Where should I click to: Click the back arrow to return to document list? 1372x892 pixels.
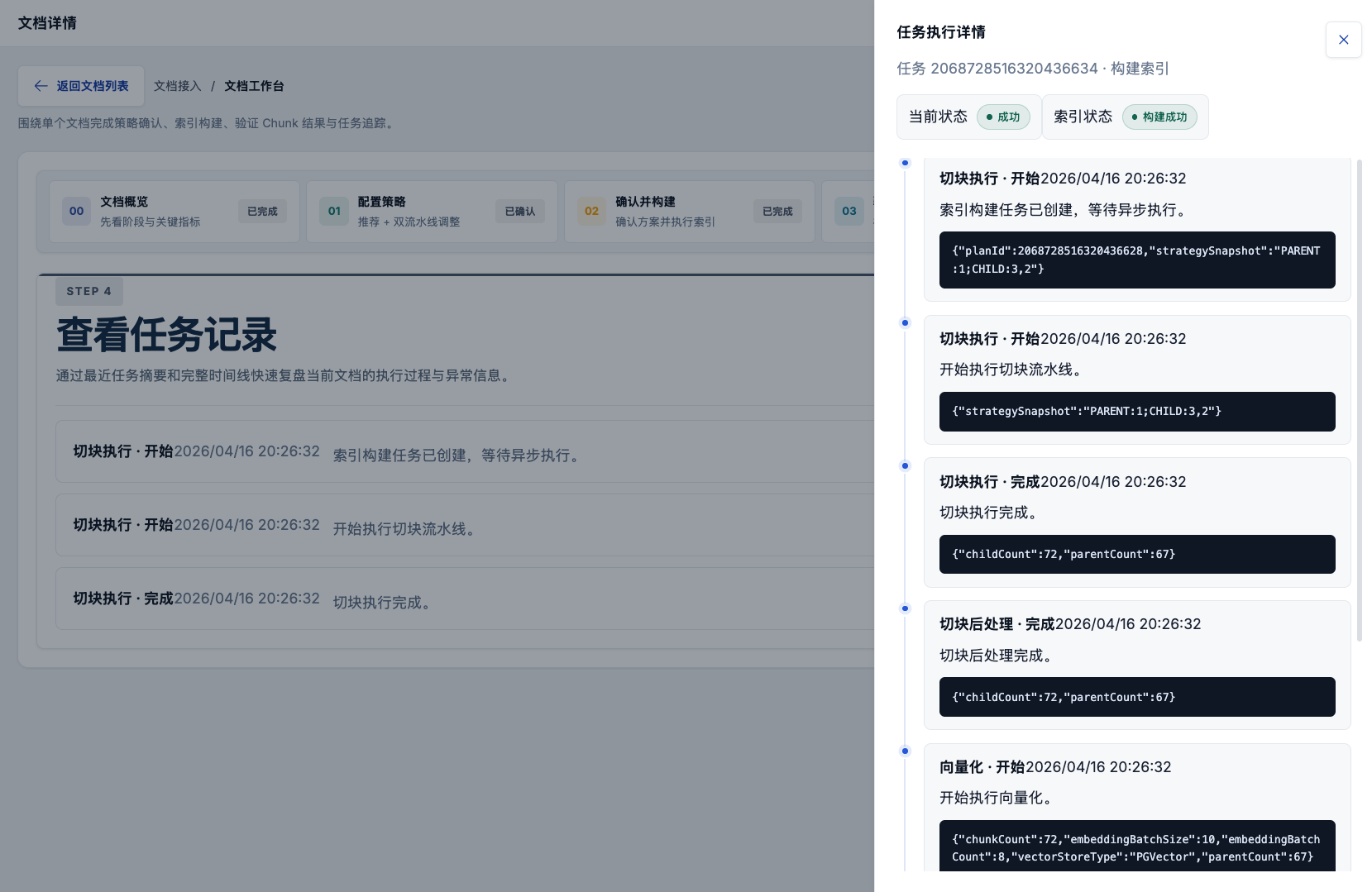point(41,86)
